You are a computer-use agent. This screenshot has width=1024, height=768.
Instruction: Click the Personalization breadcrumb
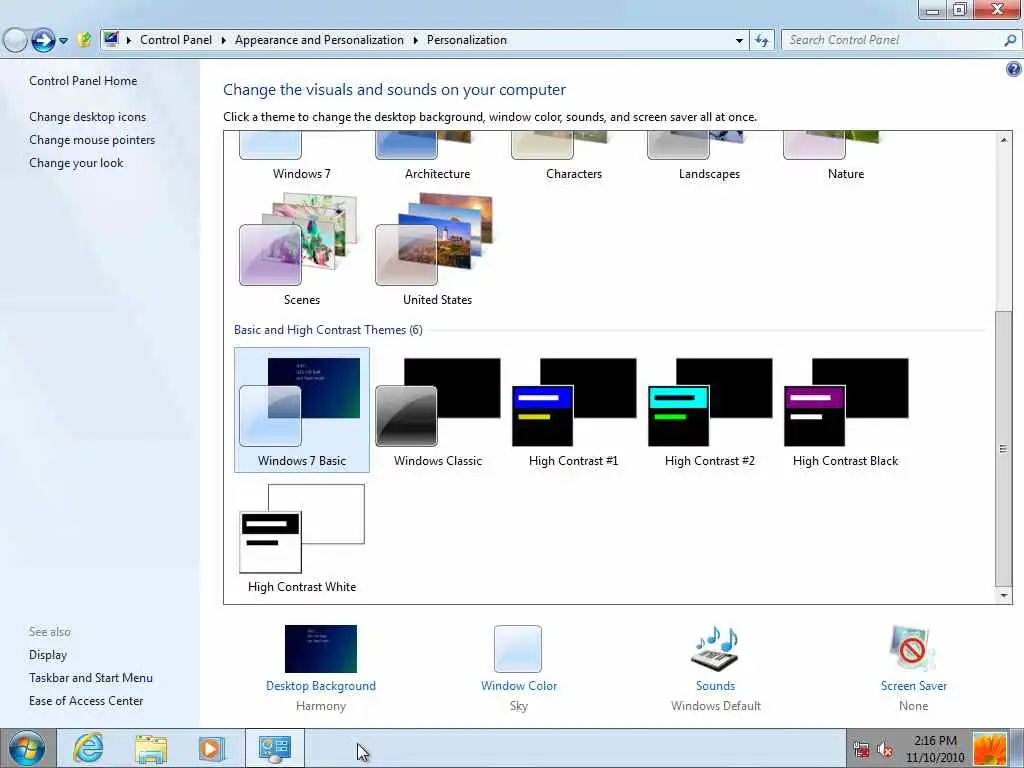[466, 40]
